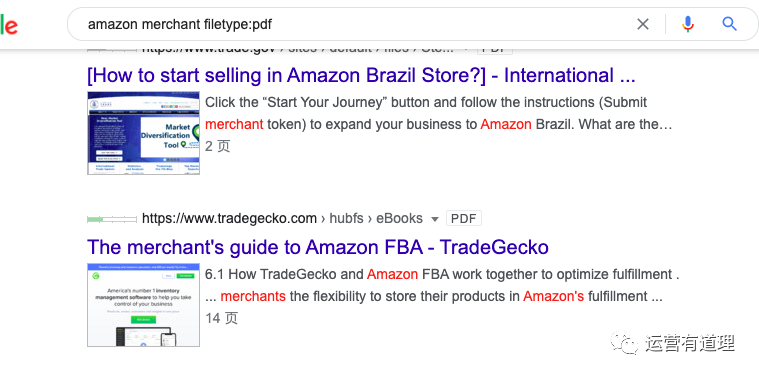759x376 pixels.
Task: Click the eBooks breadcrumb segment
Action: (399, 219)
